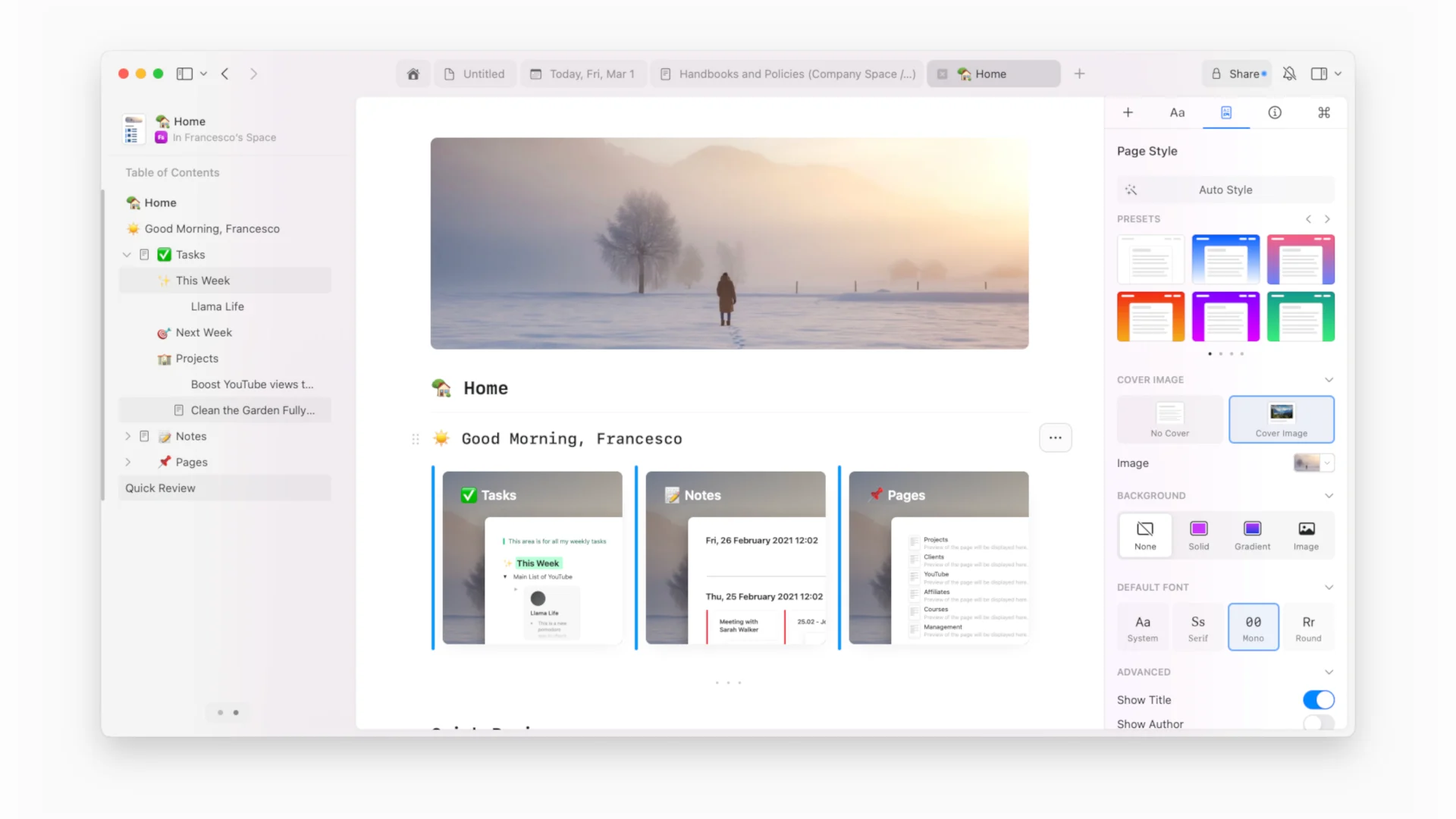The height and width of the screenshot is (819, 1456).
Task: Open the keyboard shortcuts panel
Action: pyautogui.click(x=1324, y=111)
